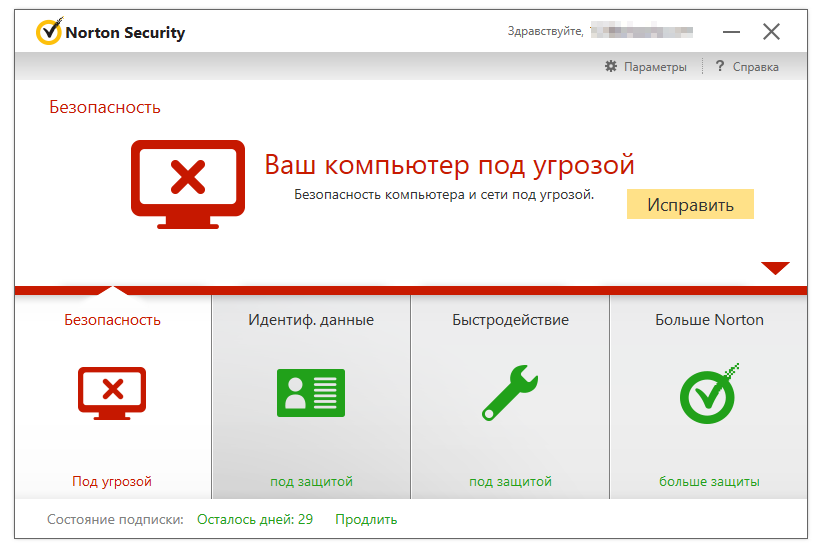
Task: Close the Norton Security window
Action: coord(771,32)
